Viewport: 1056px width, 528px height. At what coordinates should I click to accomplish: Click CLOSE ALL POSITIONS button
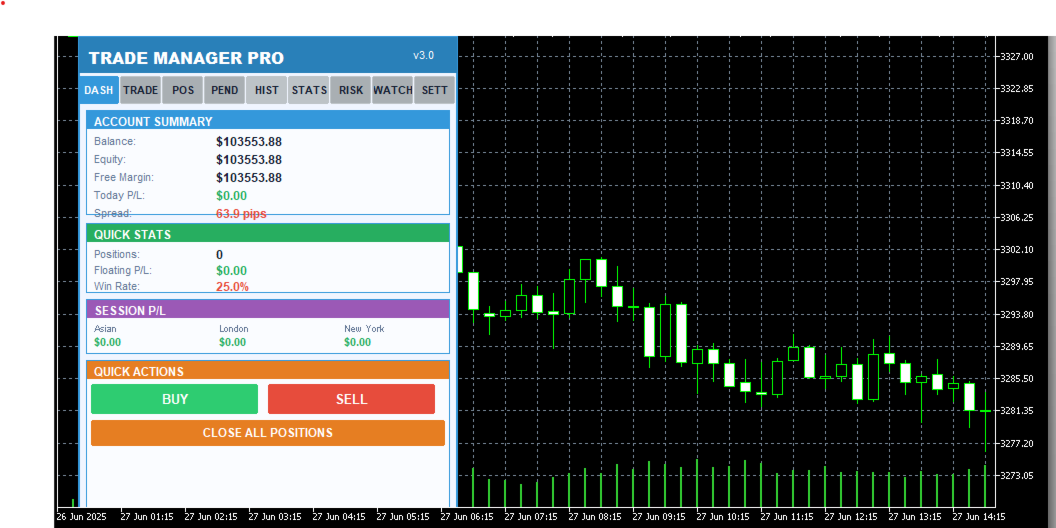click(x=268, y=432)
